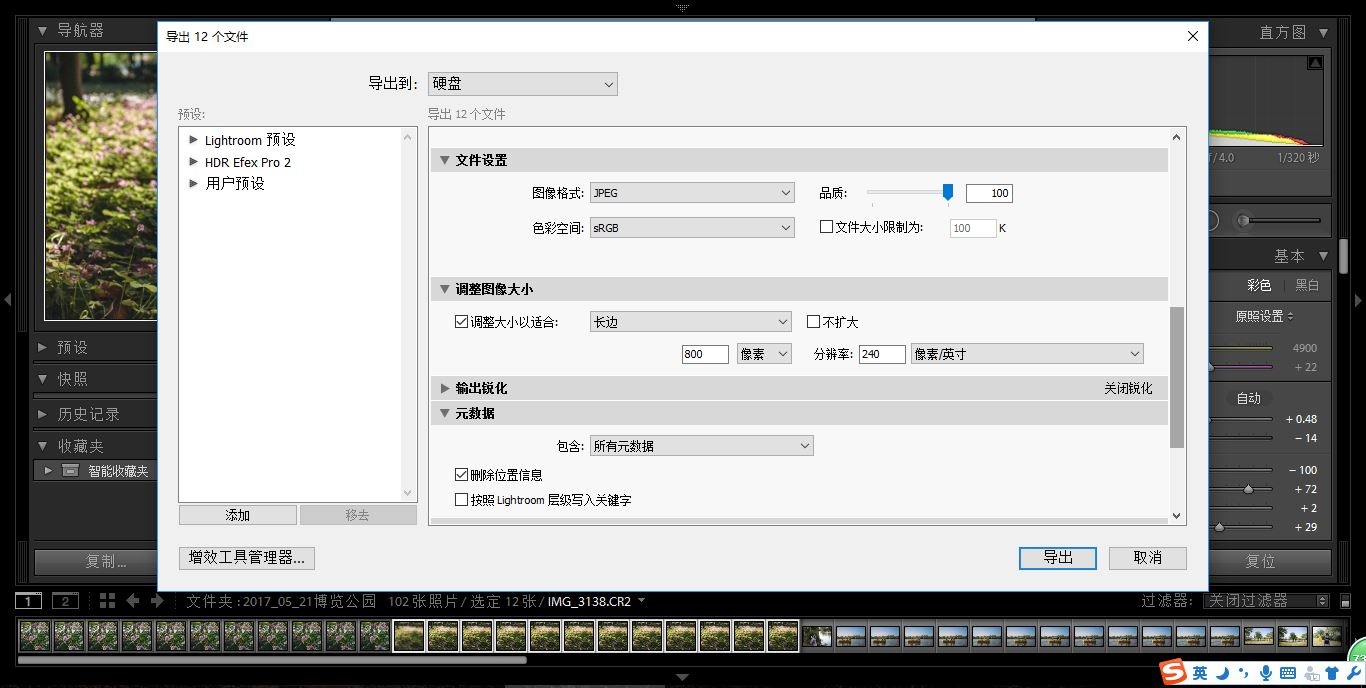This screenshot has width=1366, height=688.
Task: Open 增效工具管理器 plugin manager
Action: pyautogui.click(x=246, y=560)
